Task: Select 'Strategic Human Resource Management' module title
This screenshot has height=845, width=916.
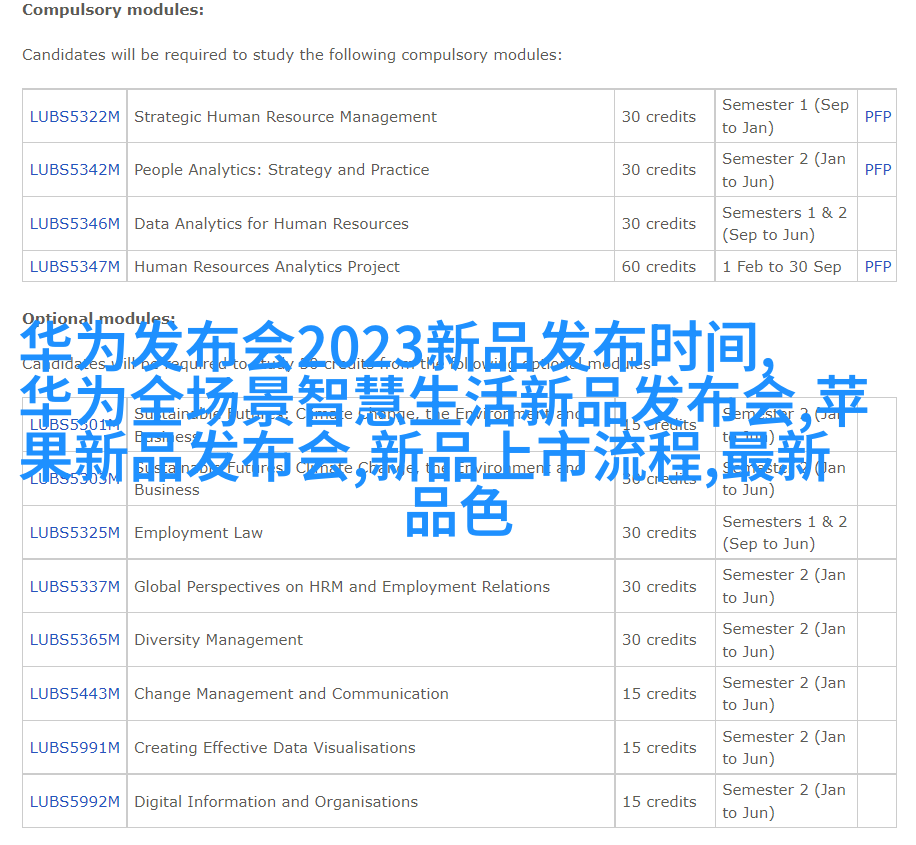Action: 285,117
